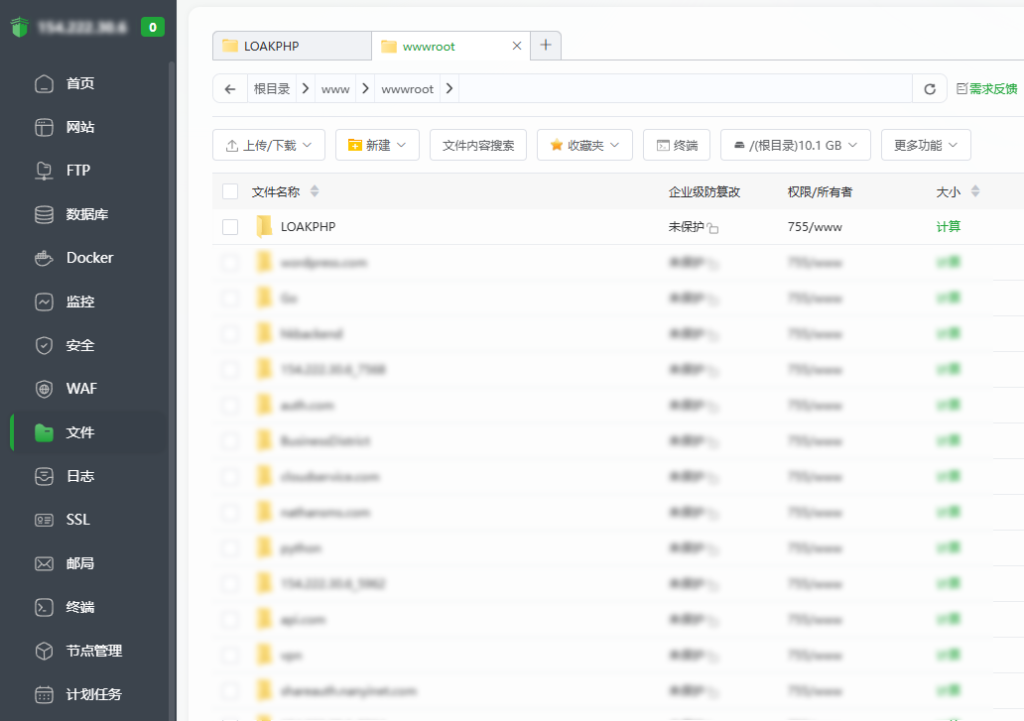
Task: Expand chevron after wwwroot in path
Action: (449, 88)
